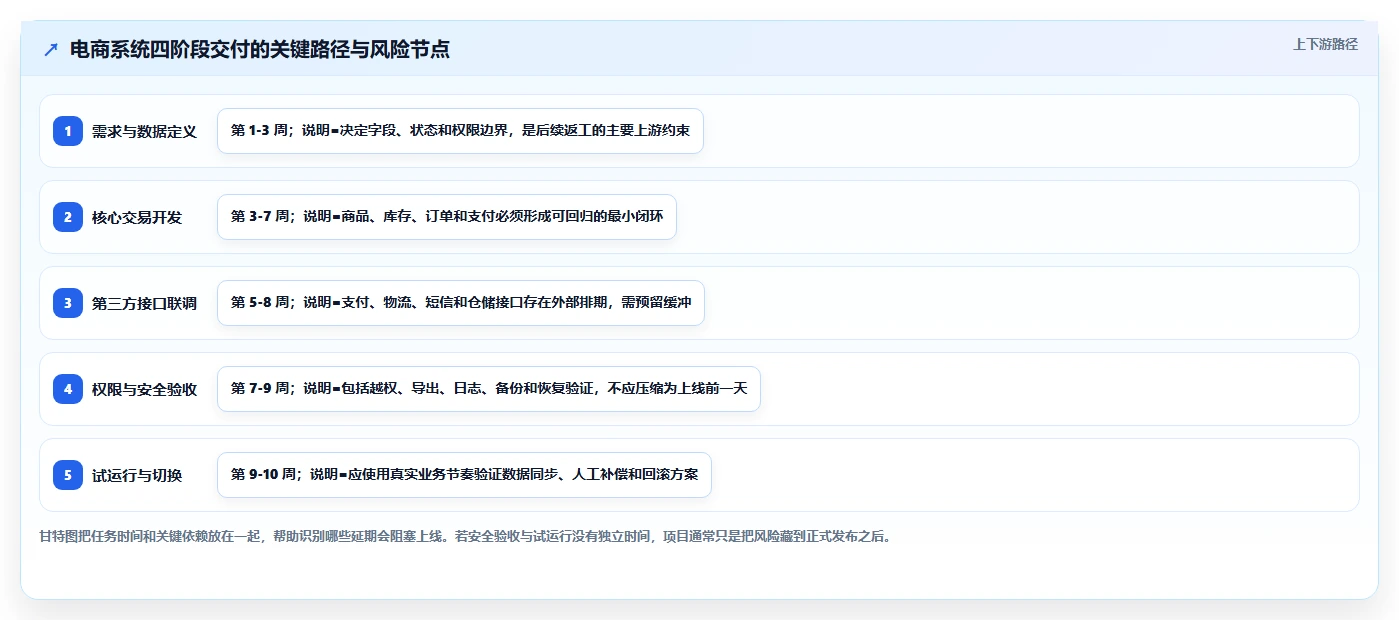Click the title 电商系统四阶段交付的关键路径与风险节点
This screenshot has width=1399, height=620.
click(x=260, y=50)
